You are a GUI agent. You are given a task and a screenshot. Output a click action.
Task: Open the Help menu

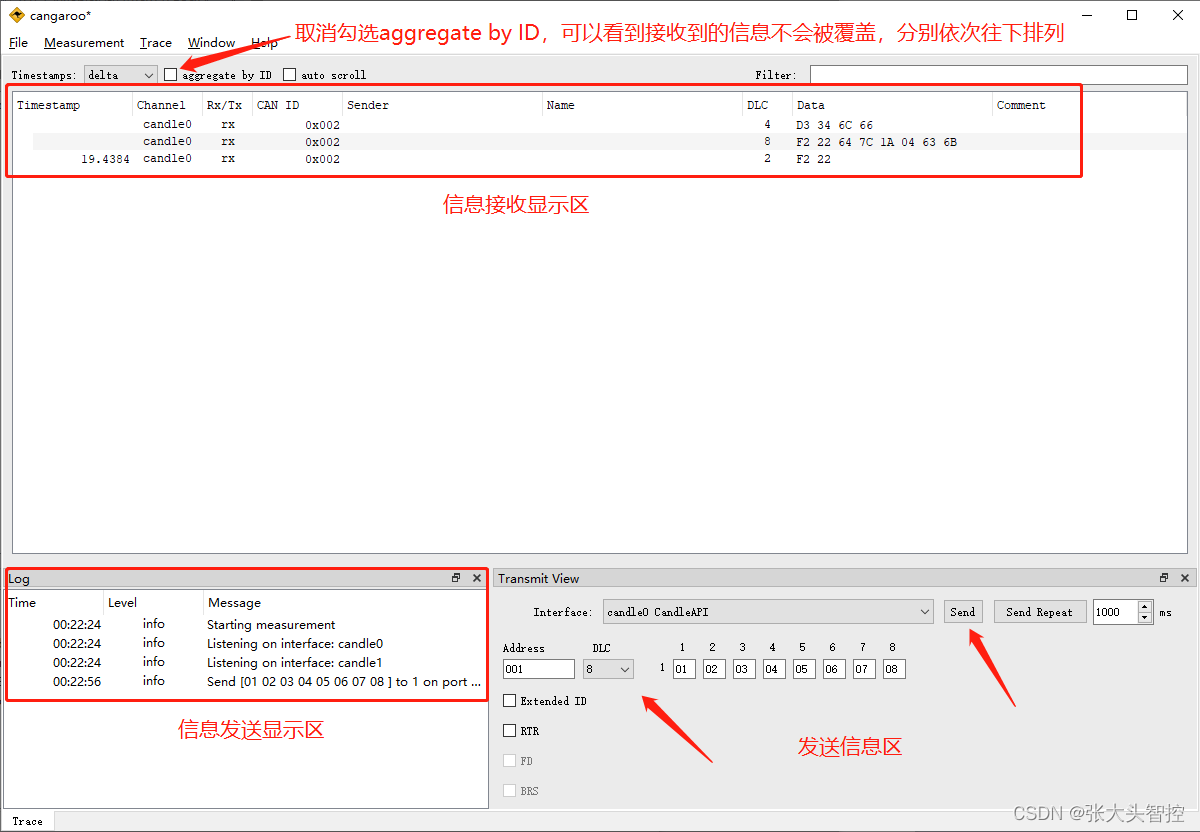[x=264, y=42]
